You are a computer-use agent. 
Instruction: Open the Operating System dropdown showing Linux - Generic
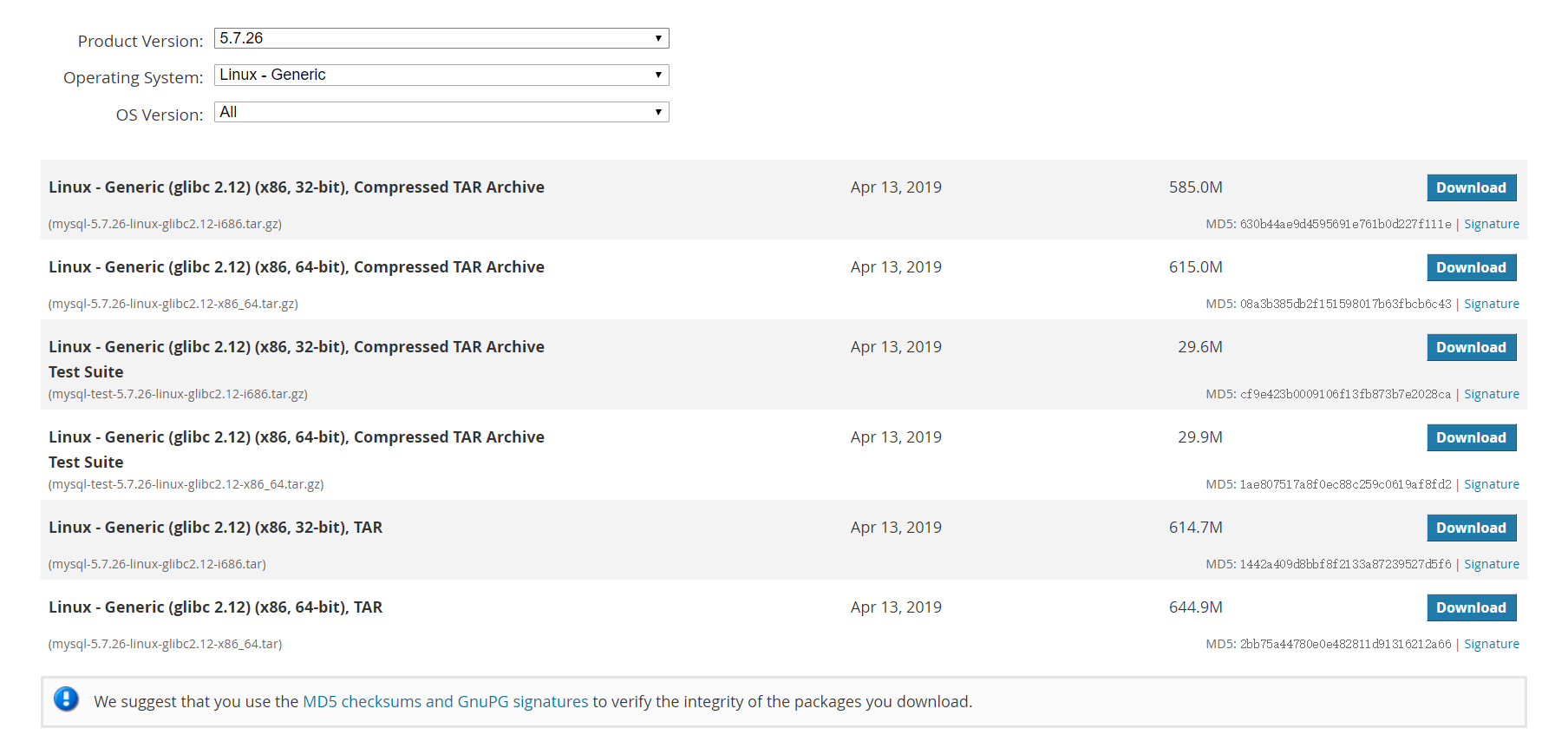441,75
